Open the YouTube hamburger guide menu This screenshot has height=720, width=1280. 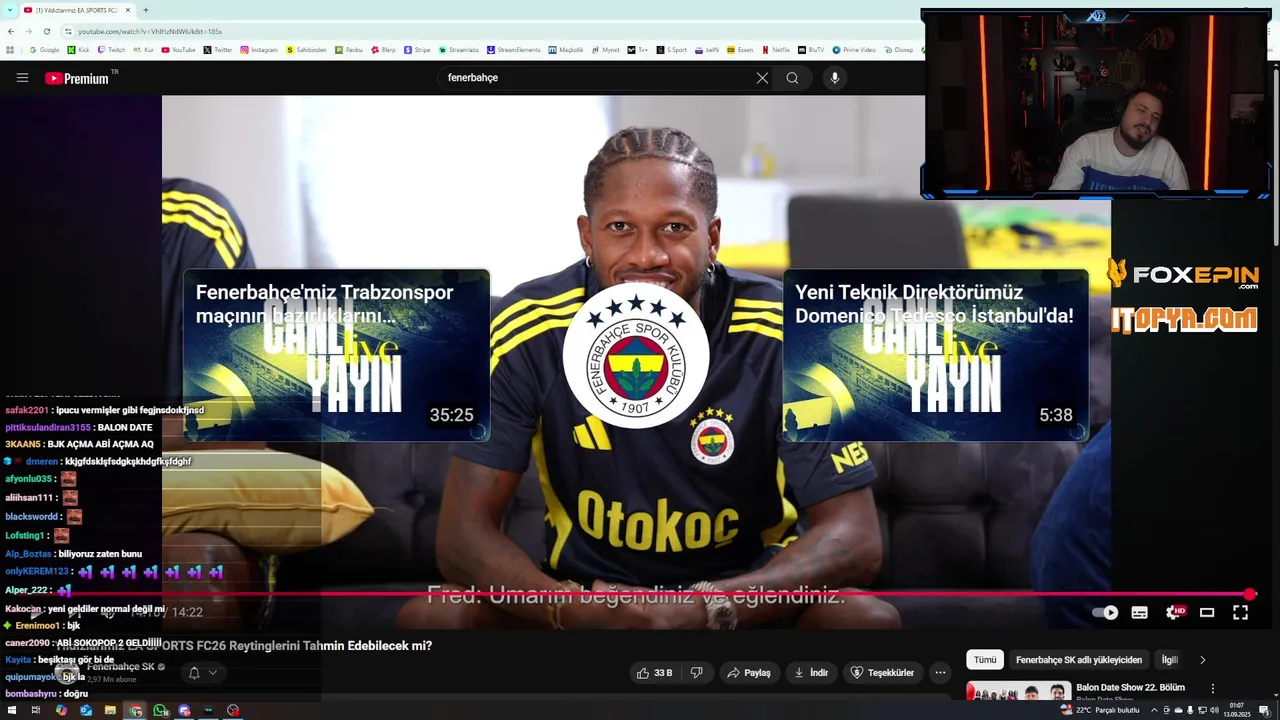point(22,78)
